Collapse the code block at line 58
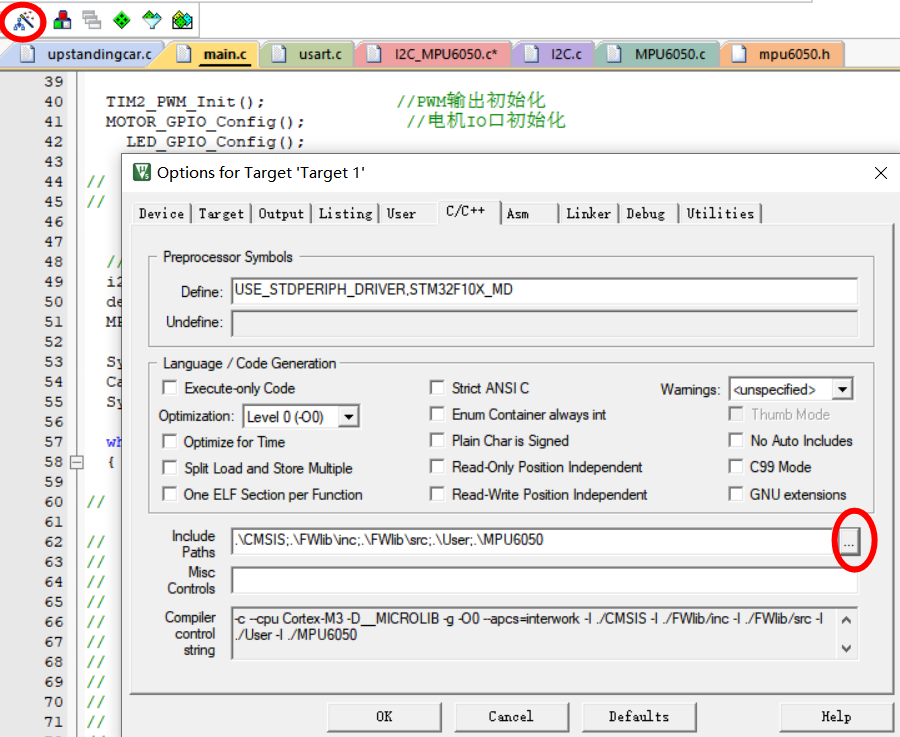The image size is (900, 737). click(x=76, y=462)
